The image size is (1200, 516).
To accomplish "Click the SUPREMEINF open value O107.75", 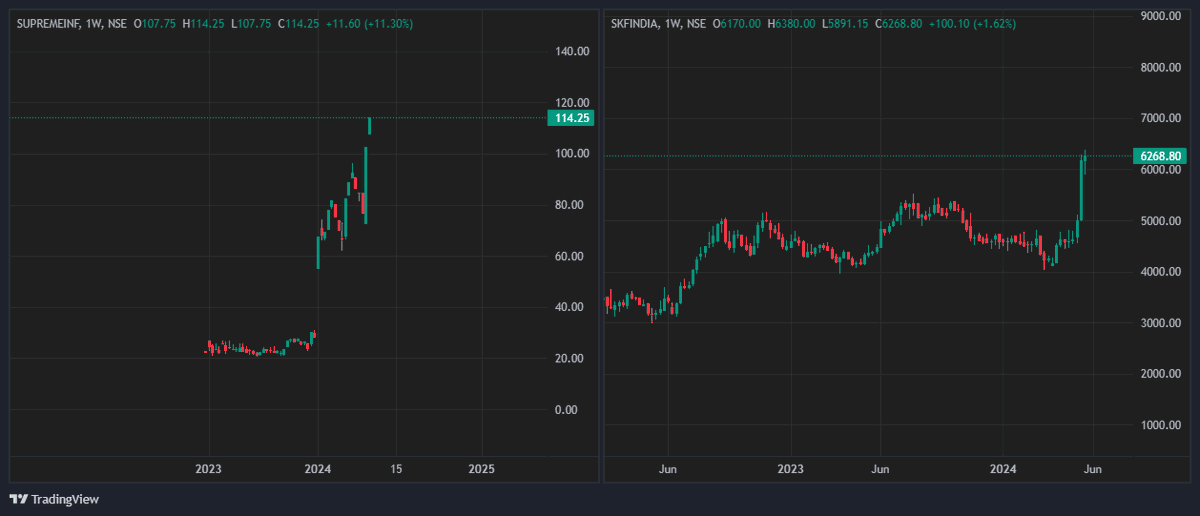I will 157,23.
